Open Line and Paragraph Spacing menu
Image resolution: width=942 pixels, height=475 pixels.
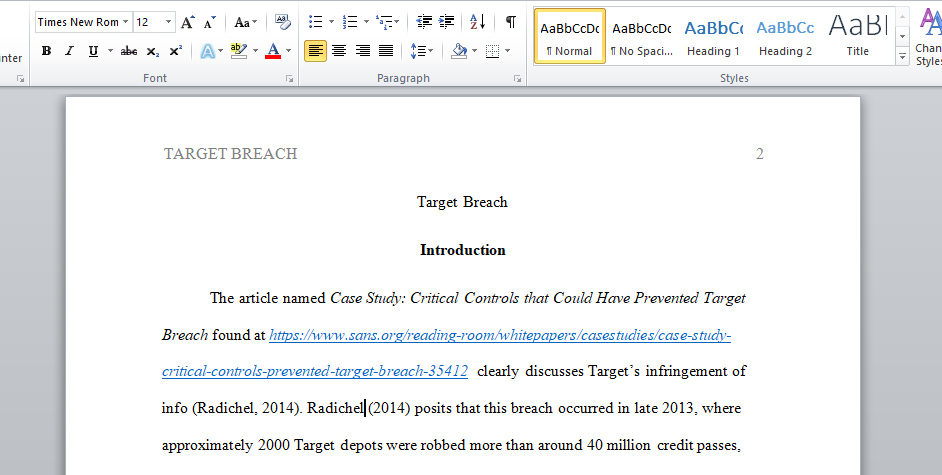coord(421,51)
